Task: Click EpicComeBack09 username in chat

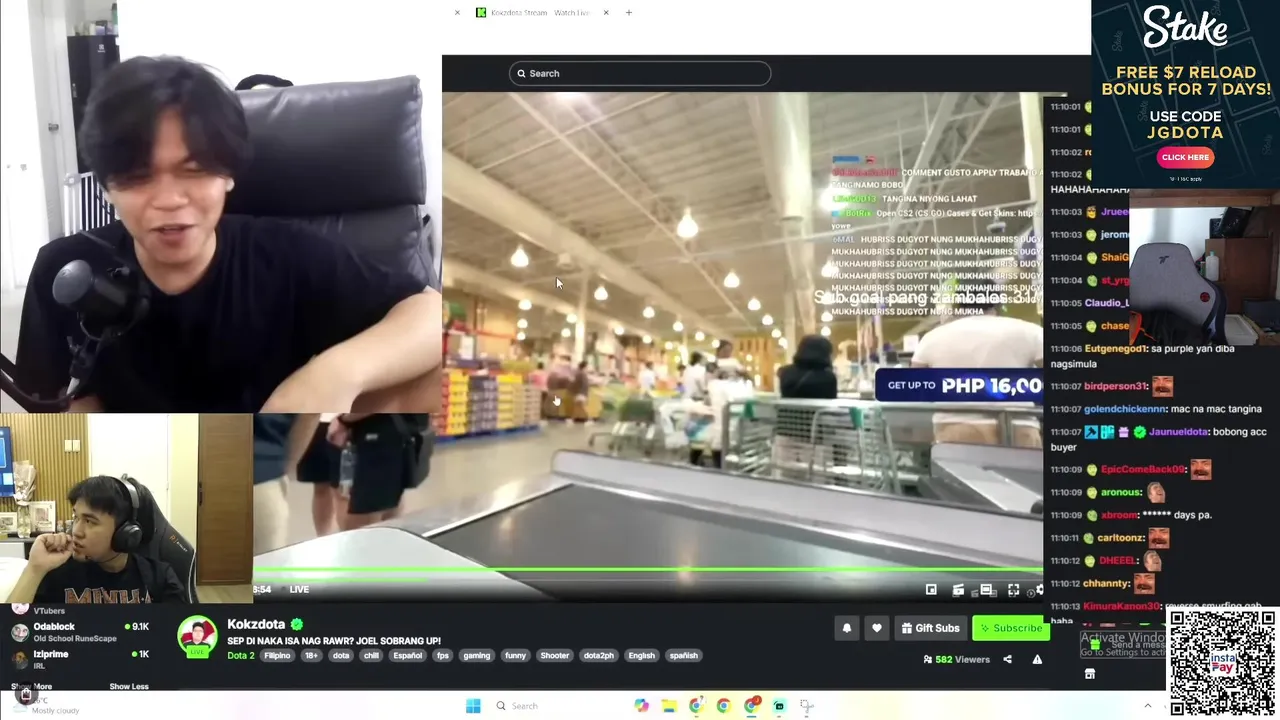Action: [x=1142, y=469]
